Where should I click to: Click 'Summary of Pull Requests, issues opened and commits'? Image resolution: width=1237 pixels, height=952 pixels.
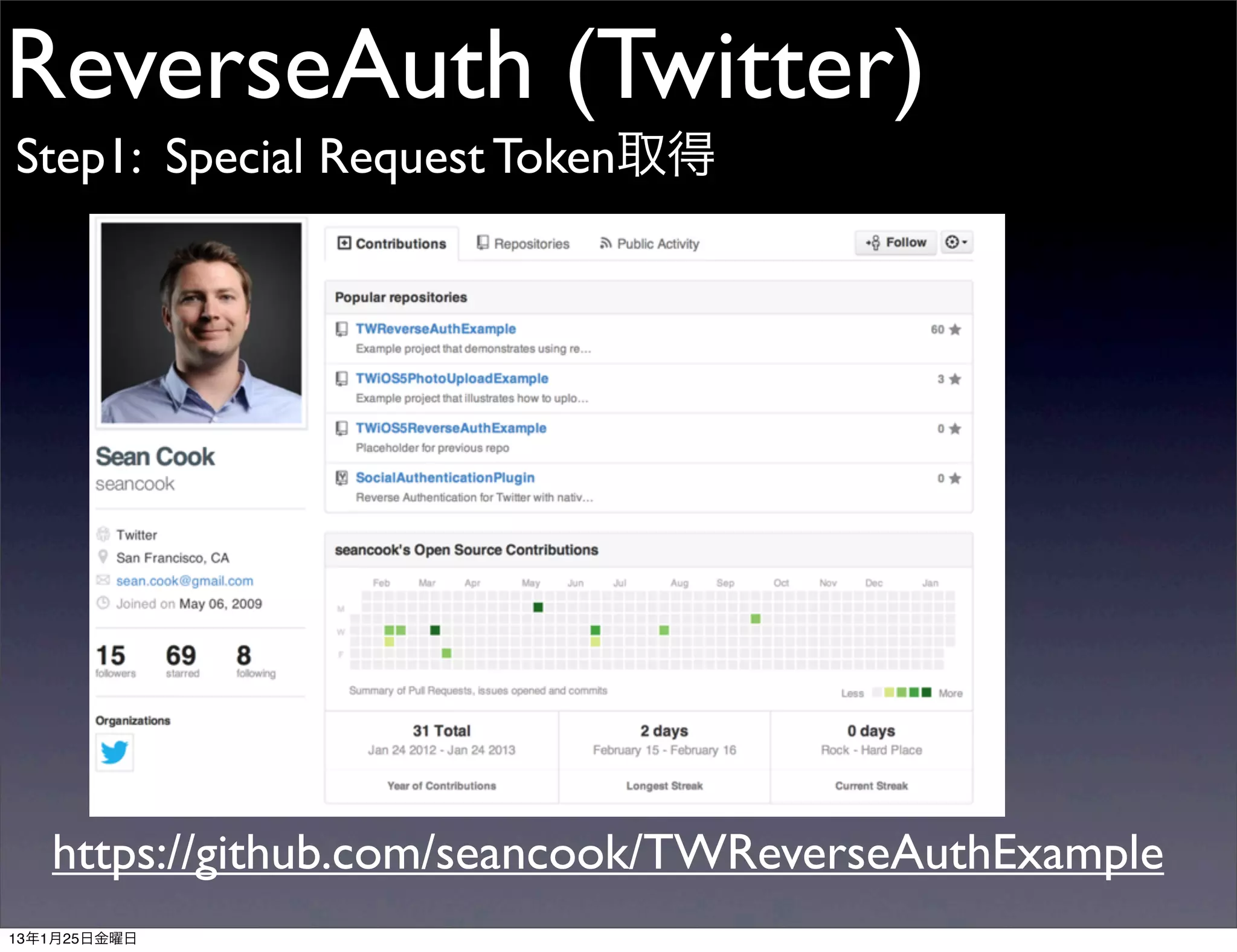pos(478,690)
